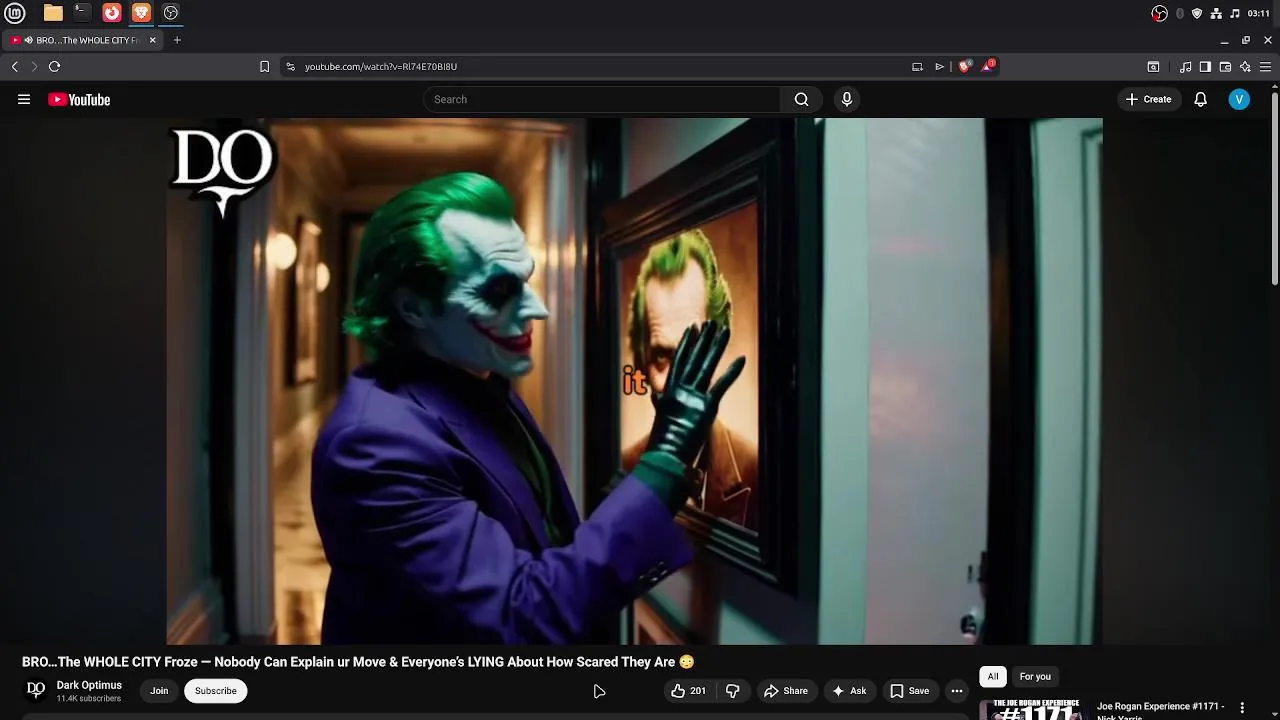This screenshot has height=720, width=1280.
Task: Select the All filter chip
Action: point(993,677)
